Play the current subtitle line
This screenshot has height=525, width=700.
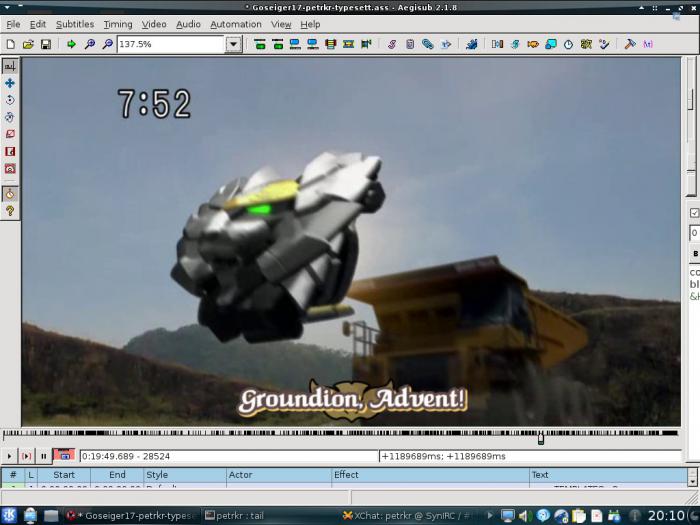[26, 456]
